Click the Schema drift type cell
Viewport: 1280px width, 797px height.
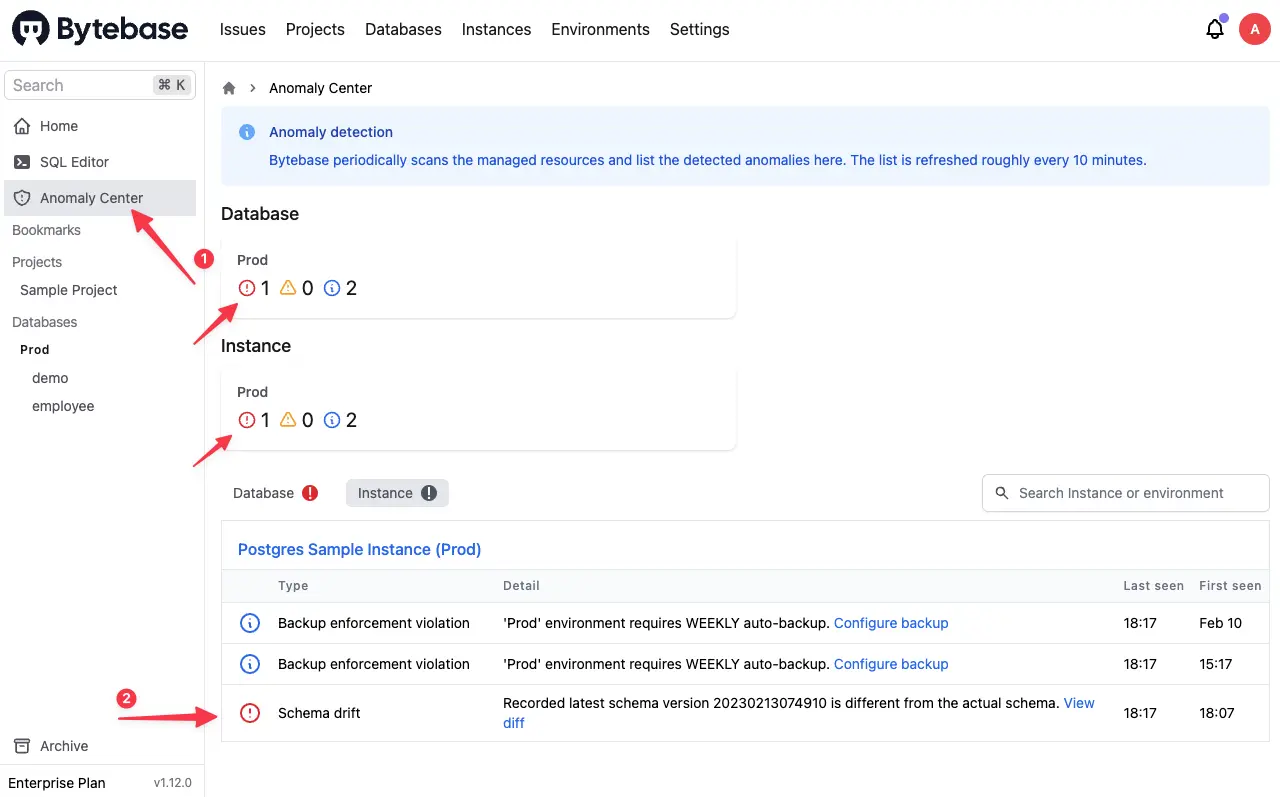pyautogui.click(x=319, y=713)
